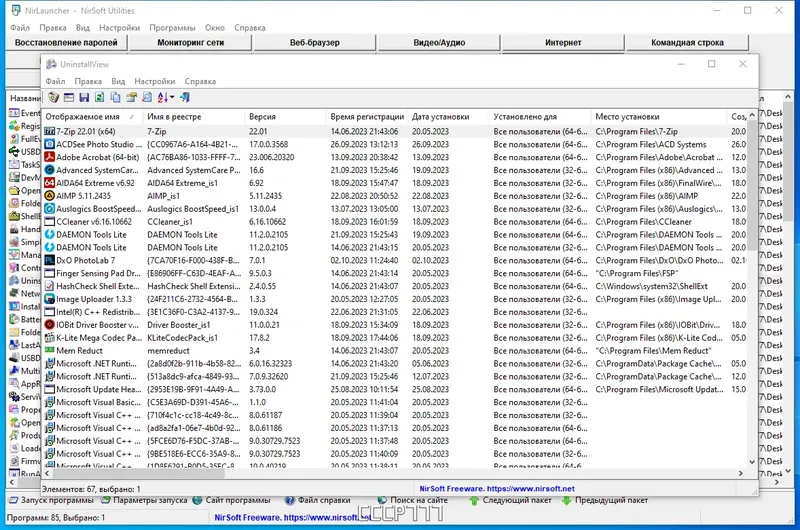Click the window-shaped second toolbar icon

pyautogui.click(x=69, y=97)
